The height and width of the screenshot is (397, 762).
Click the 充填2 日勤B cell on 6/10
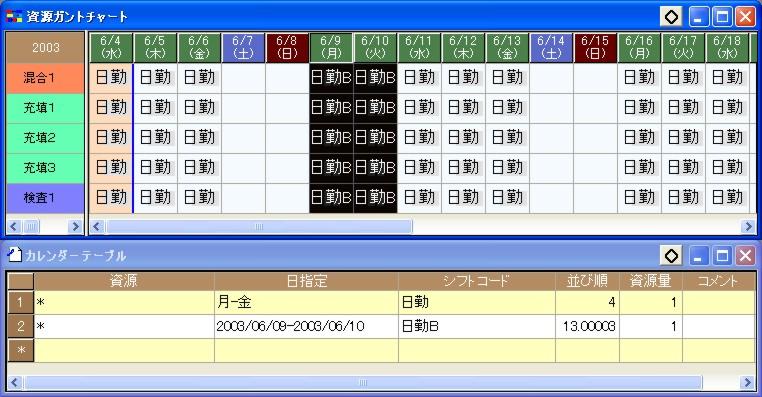pyautogui.click(x=375, y=138)
